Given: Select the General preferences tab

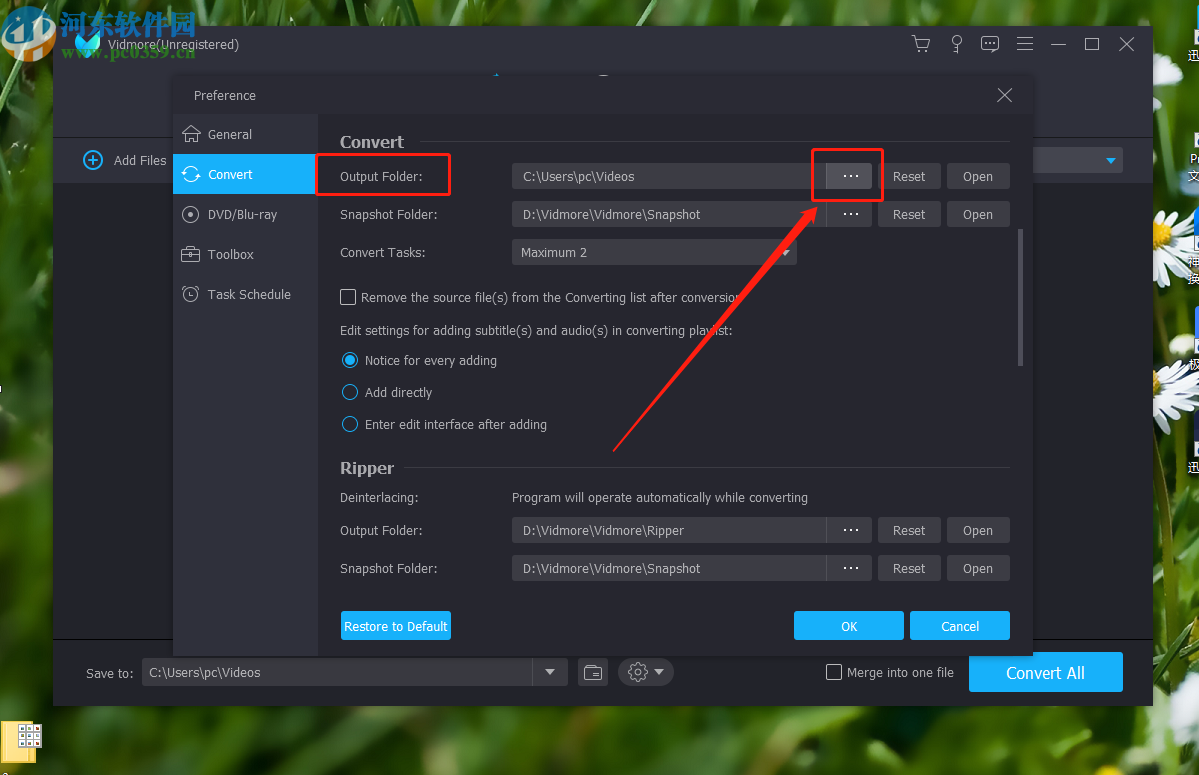Looking at the screenshot, I should click(x=245, y=135).
